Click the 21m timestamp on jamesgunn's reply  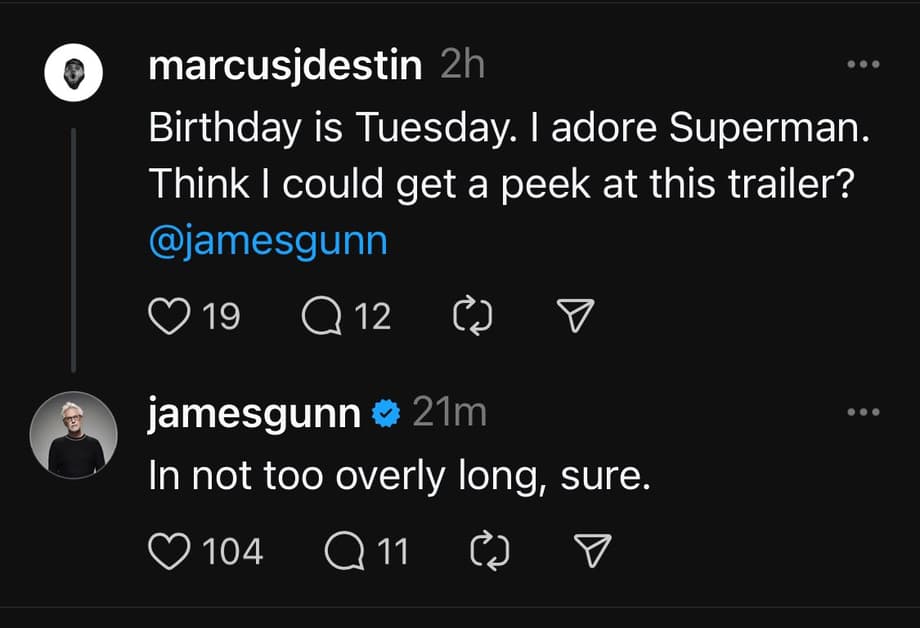449,413
